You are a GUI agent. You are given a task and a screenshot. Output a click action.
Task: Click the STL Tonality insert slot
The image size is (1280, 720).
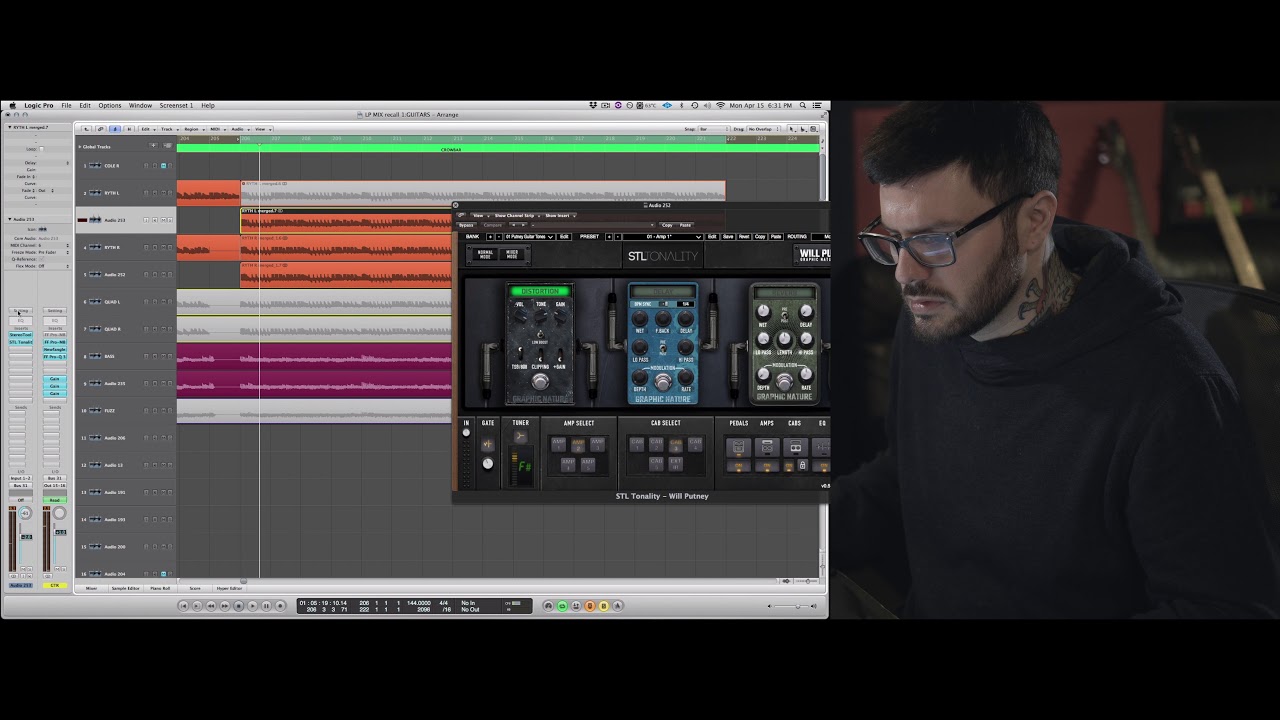coord(20,342)
